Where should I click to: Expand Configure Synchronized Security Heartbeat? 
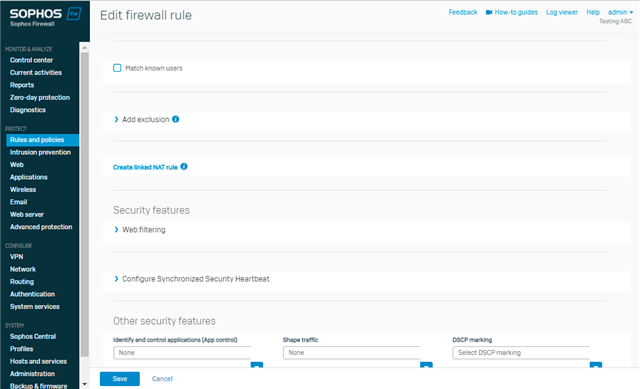coord(192,279)
